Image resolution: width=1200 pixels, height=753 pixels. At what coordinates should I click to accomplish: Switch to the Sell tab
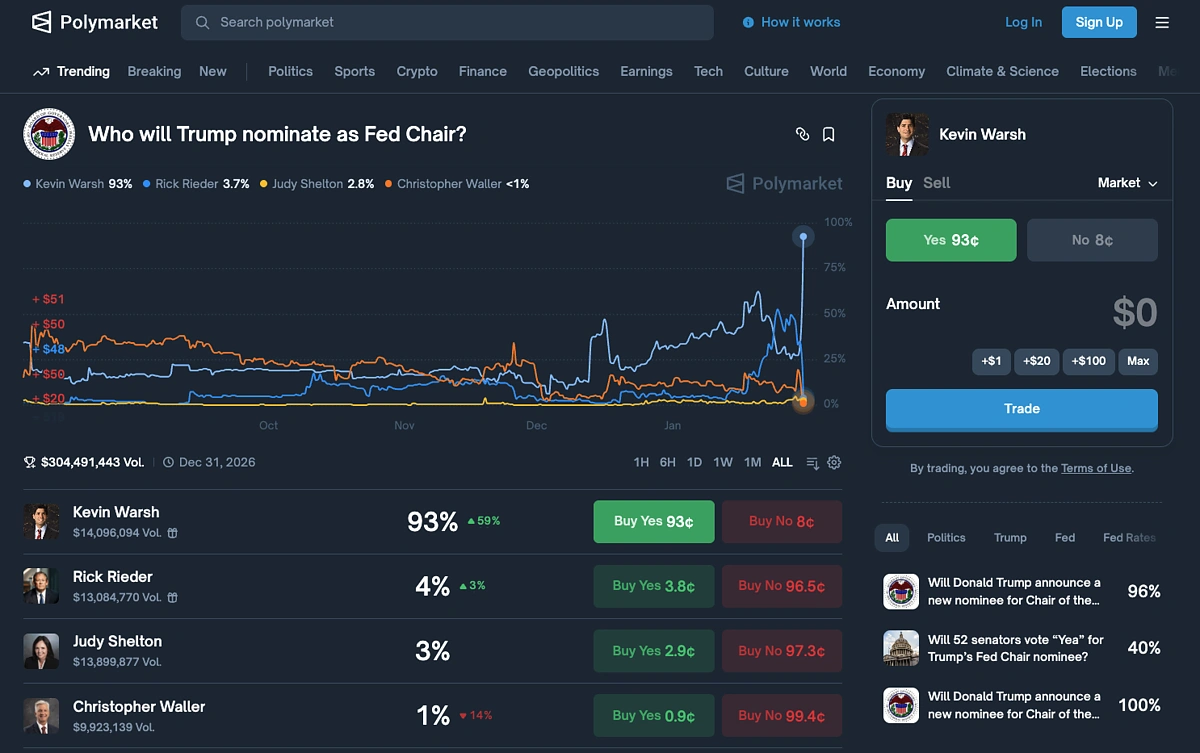tap(936, 183)
